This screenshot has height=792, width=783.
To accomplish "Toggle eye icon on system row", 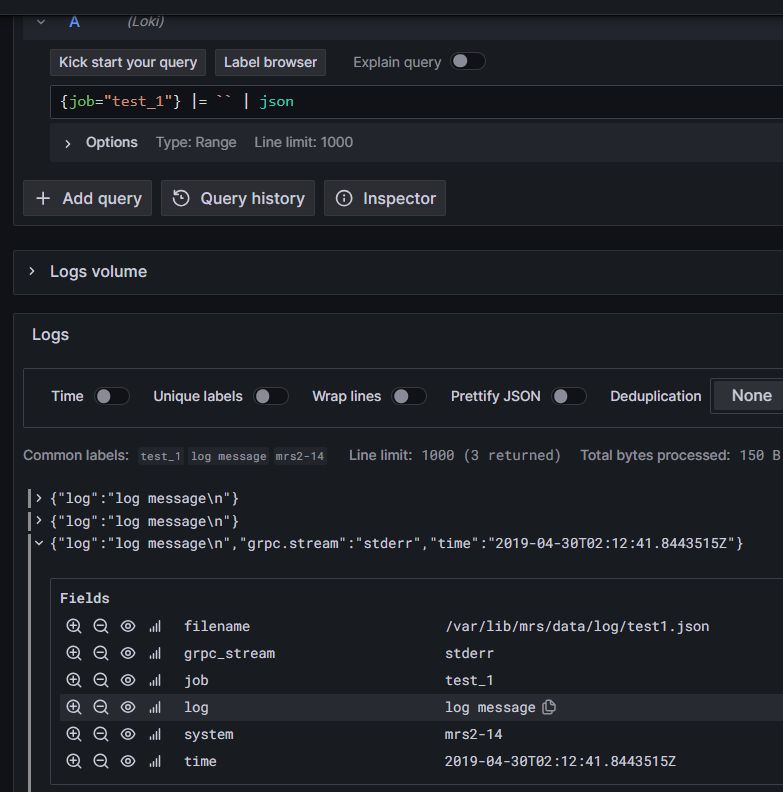I will [x=128, y=734].
